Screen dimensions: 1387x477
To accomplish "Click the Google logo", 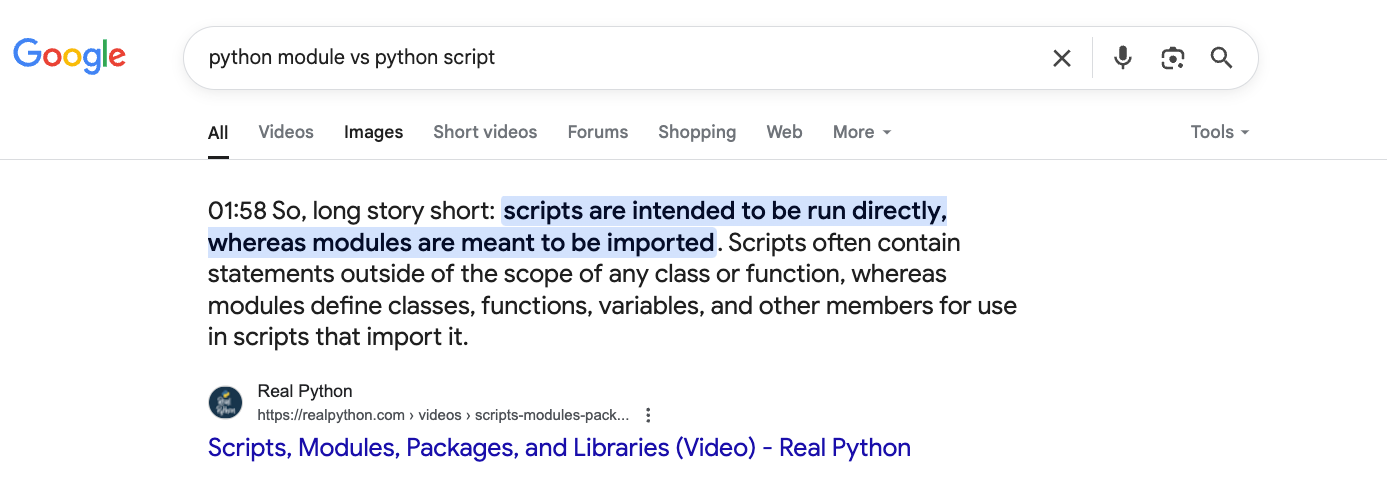I will click(x=69, y=56).
